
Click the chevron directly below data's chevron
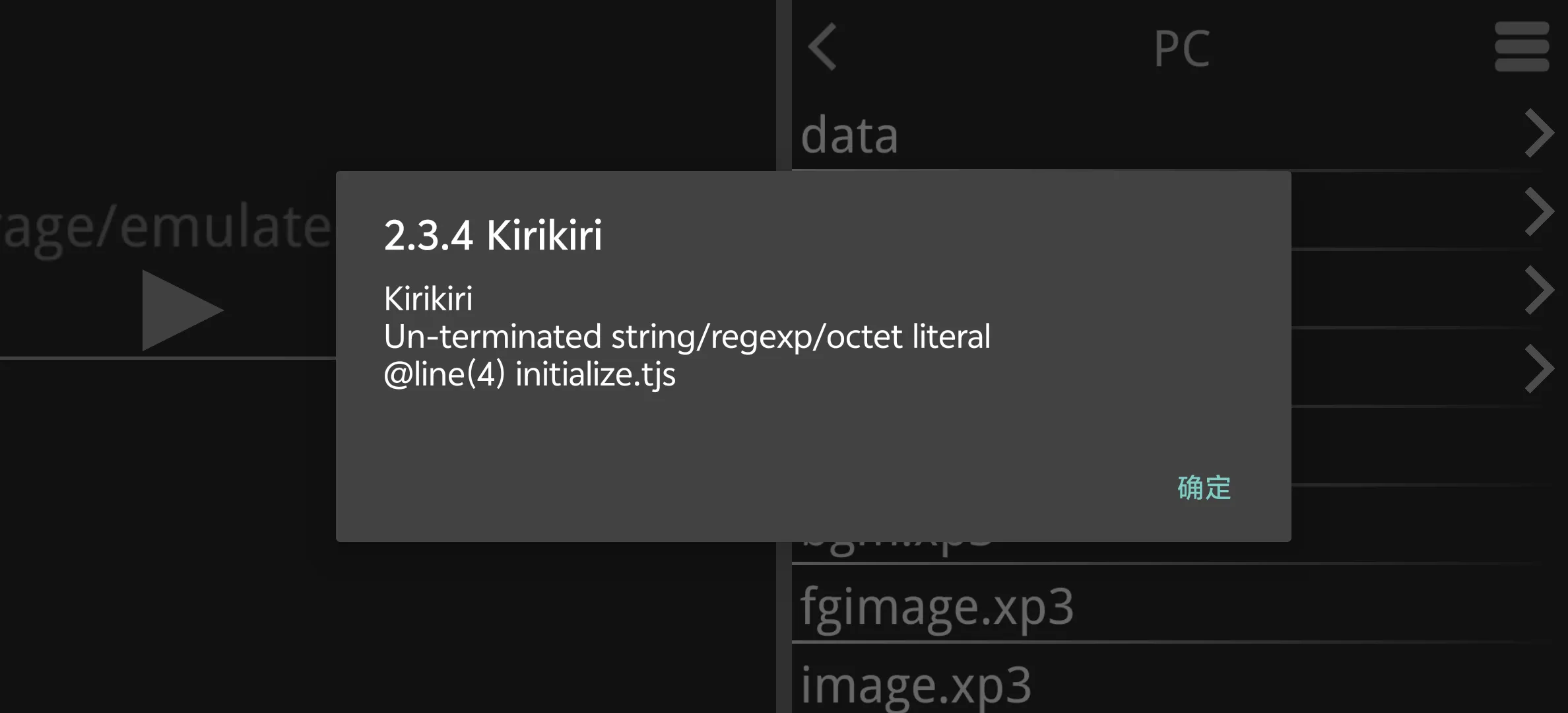pyautogui.click(x=1539, y=212)
